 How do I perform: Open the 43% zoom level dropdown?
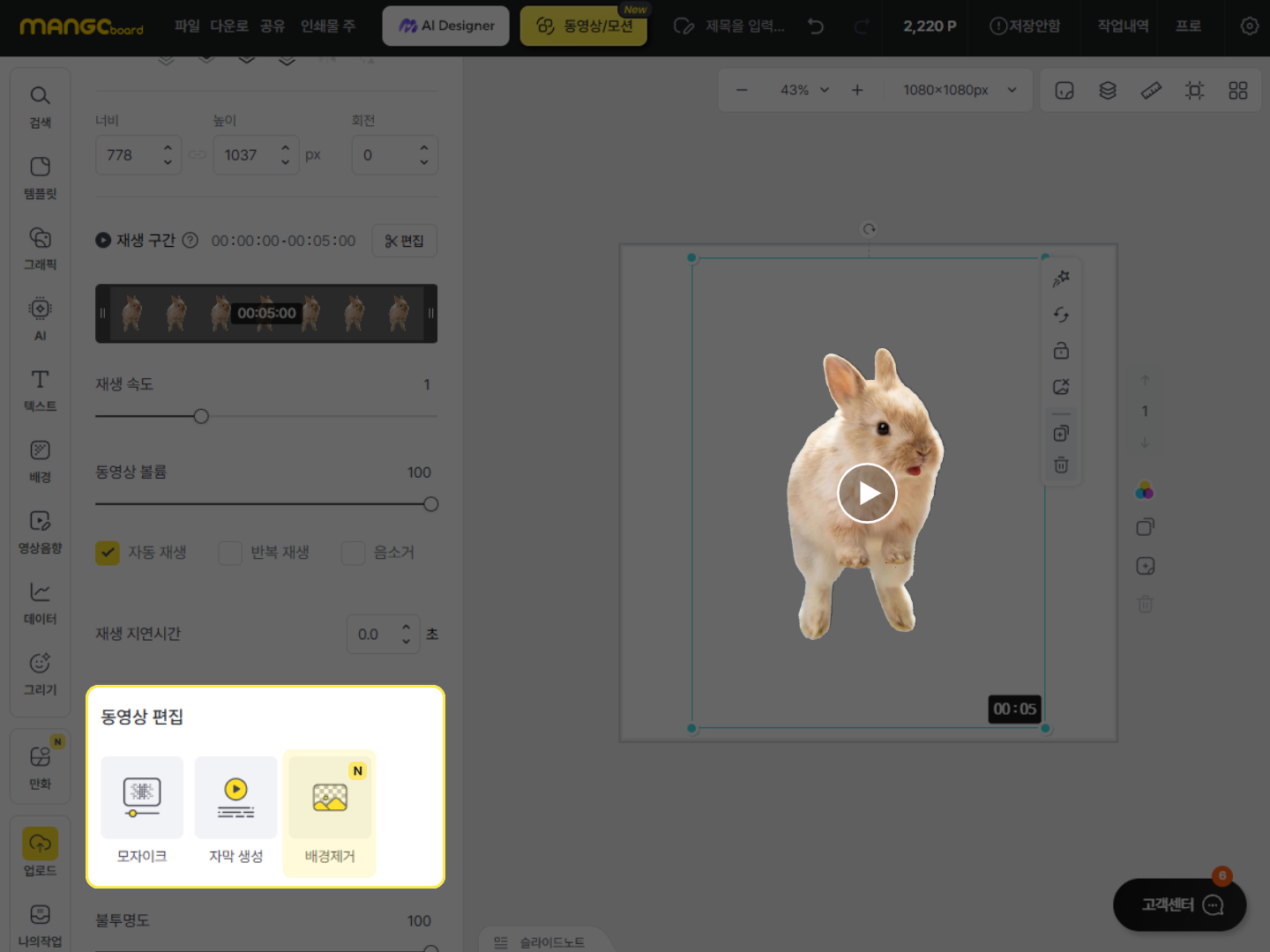[805, 90]
